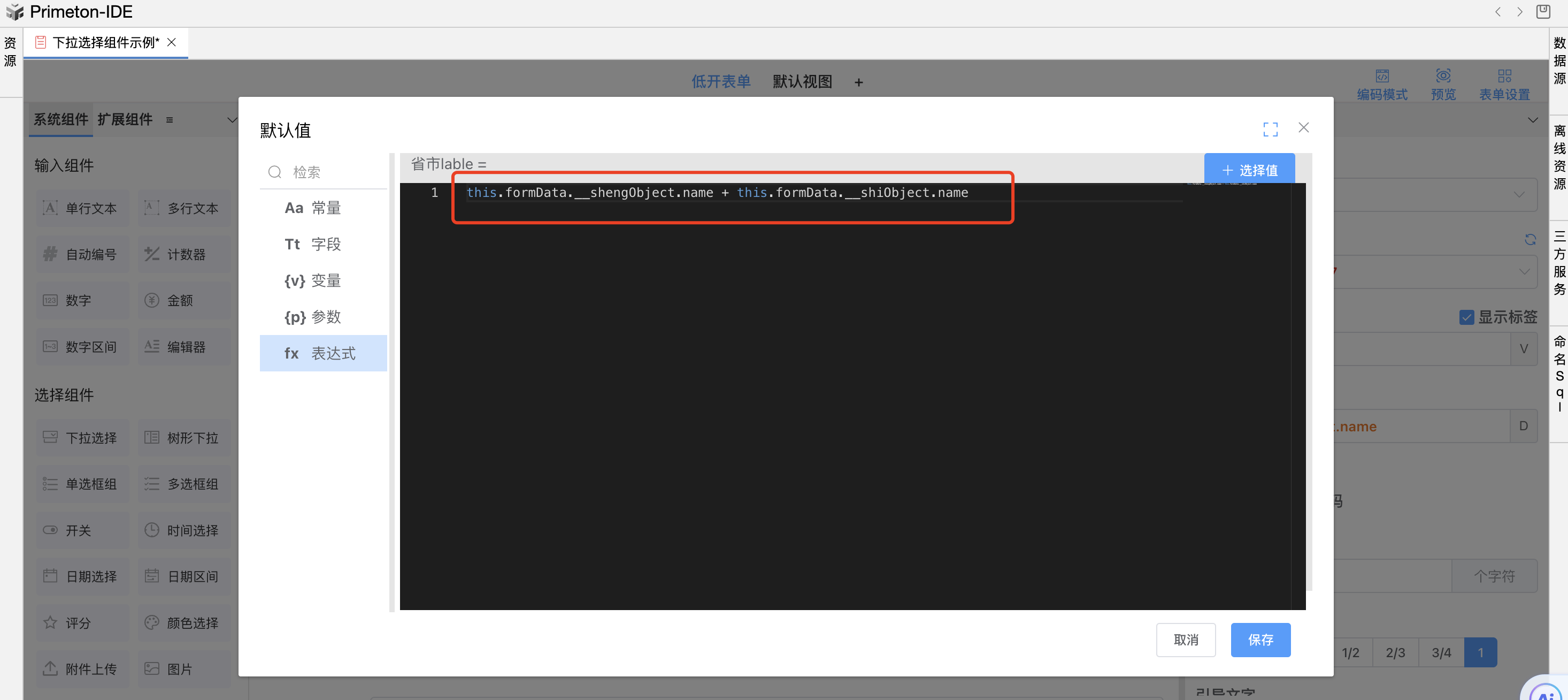The width and height of the screenshot is (1568, 700).
Task: Click the 选择值 button
Action: pos(1249,171)
